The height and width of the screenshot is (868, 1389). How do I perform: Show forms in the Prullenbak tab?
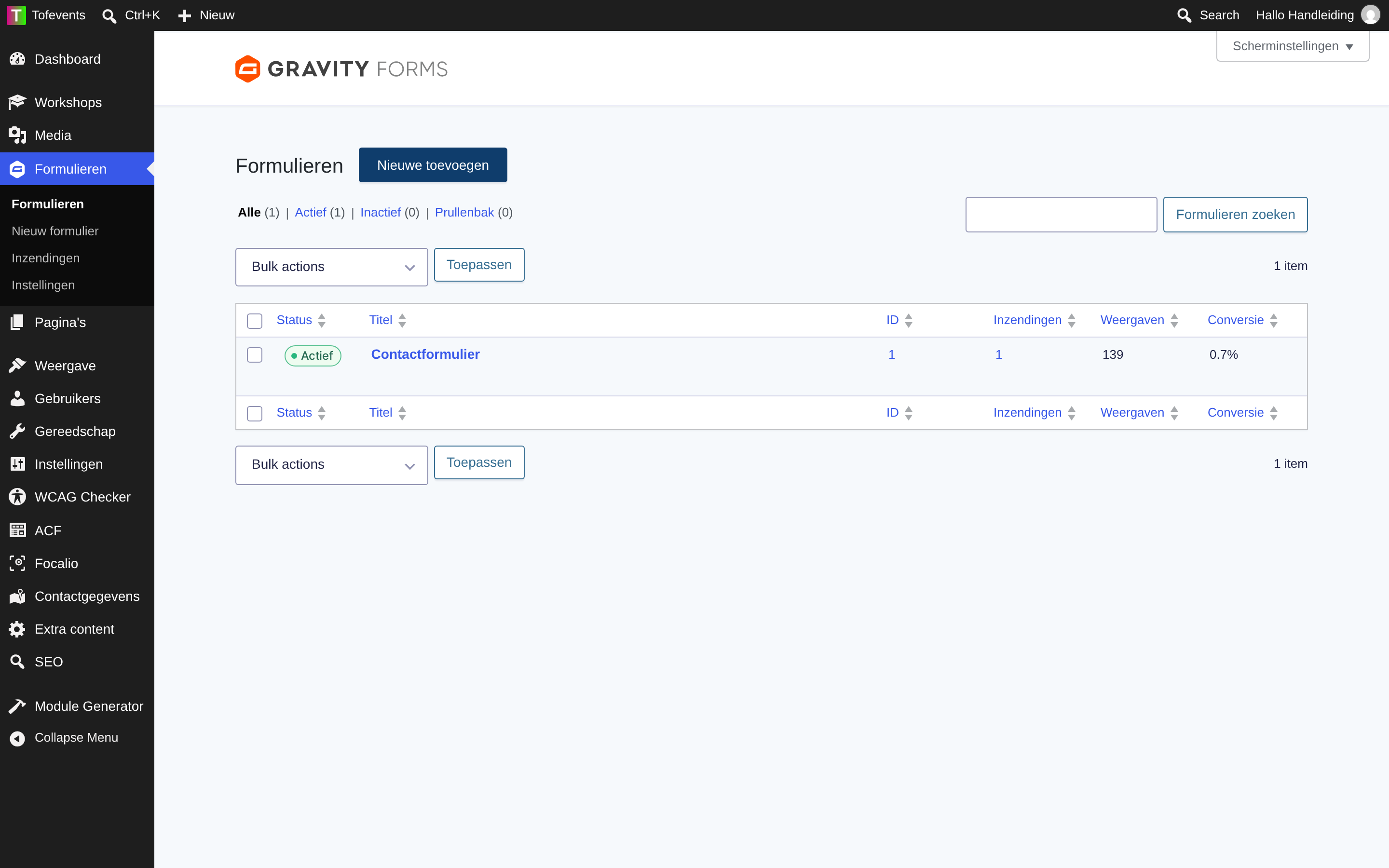[464, 212]
